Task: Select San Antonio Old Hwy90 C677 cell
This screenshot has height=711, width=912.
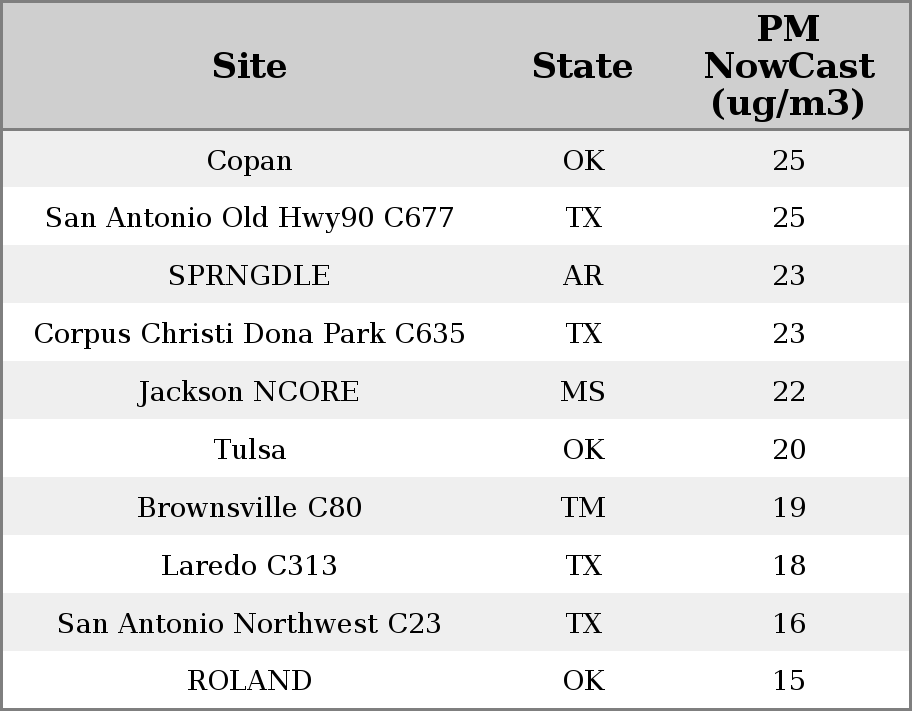Action: coord(249,218)
